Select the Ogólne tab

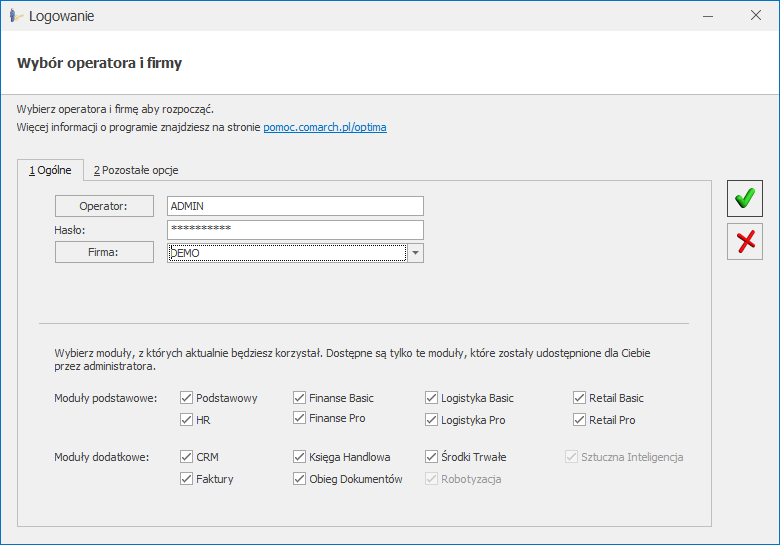point(50,170)
